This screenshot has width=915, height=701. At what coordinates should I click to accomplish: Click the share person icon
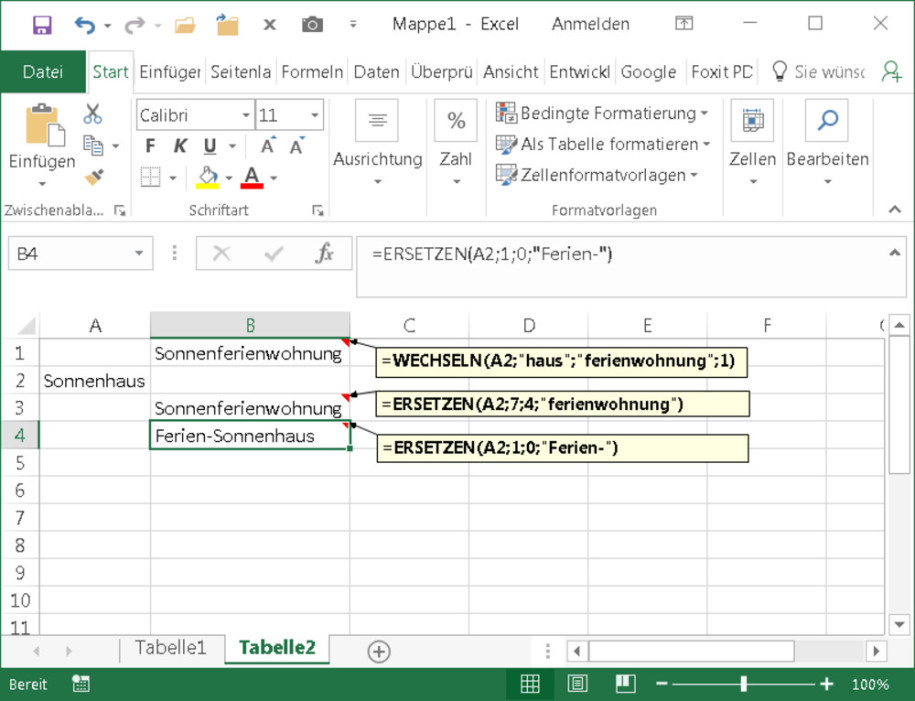pyautogui.click(x=892, y=72)
